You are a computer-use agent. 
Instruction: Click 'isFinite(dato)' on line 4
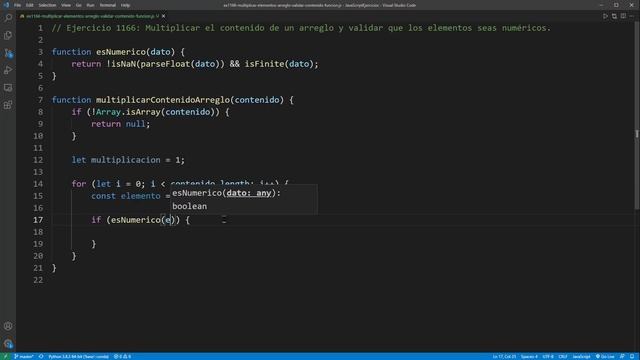point(279,64)
